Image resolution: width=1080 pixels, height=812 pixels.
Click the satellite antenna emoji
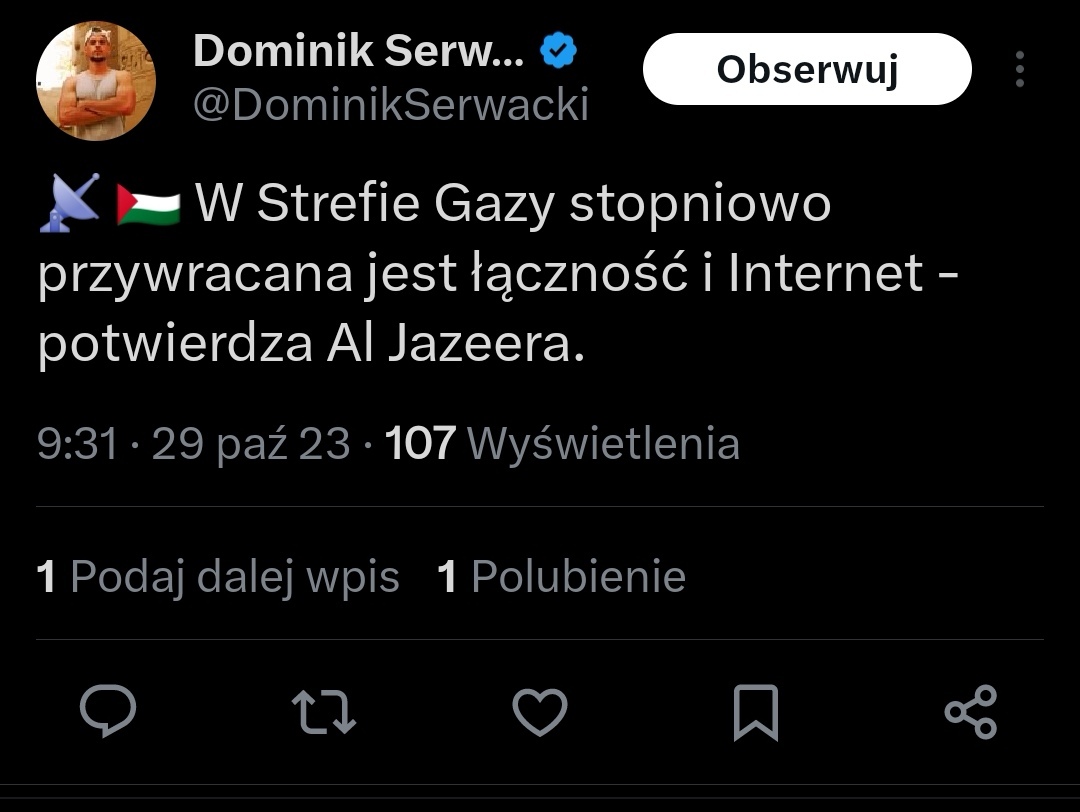(x=70, y=203)
